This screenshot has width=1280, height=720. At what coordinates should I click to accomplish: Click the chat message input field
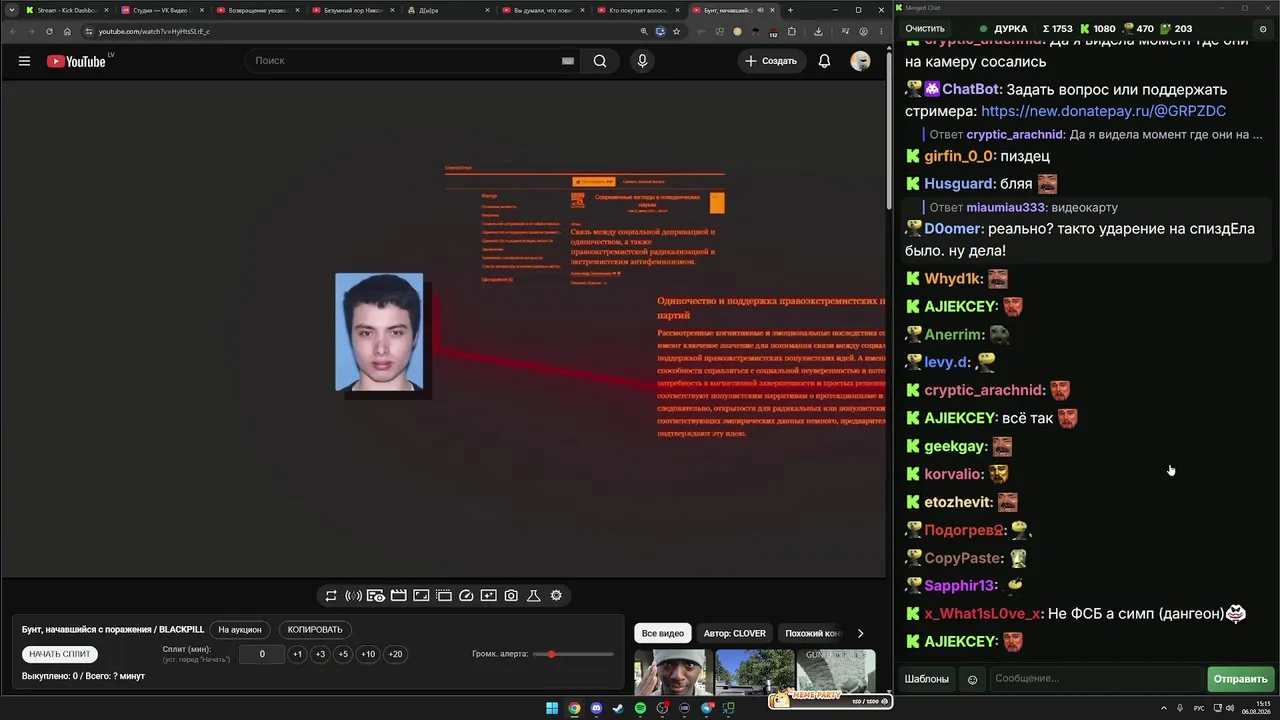(x=1096, y=679)
